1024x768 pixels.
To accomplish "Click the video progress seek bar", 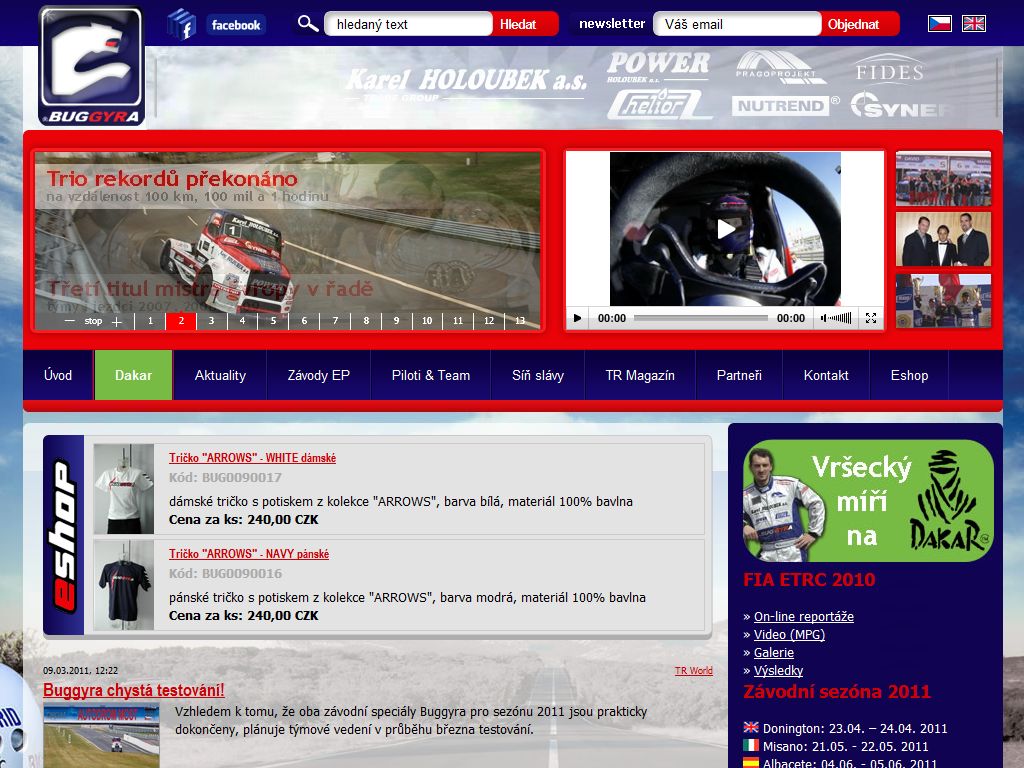I will click(x=701, y=318).
